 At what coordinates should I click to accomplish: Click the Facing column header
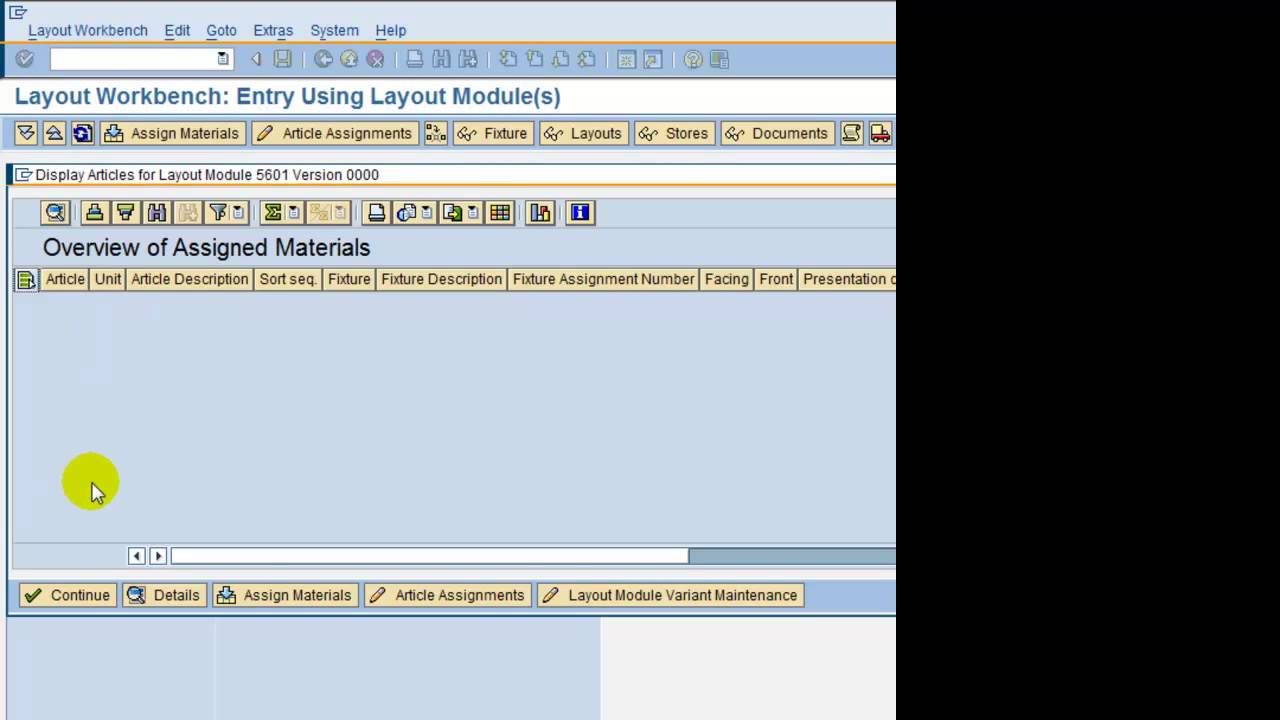pyautogui.click(x=726, y=279)
